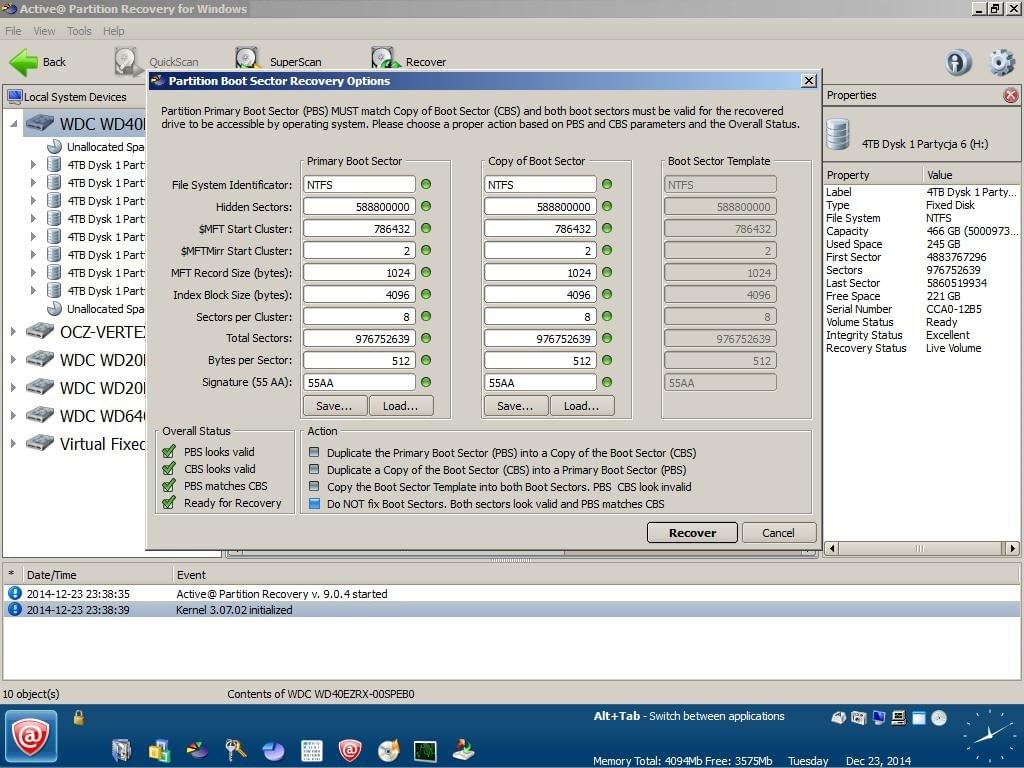Click the Properties scrollbar right arrow
The image size is (1024, 768).
pyautogui.click(x=1012, y=549)
